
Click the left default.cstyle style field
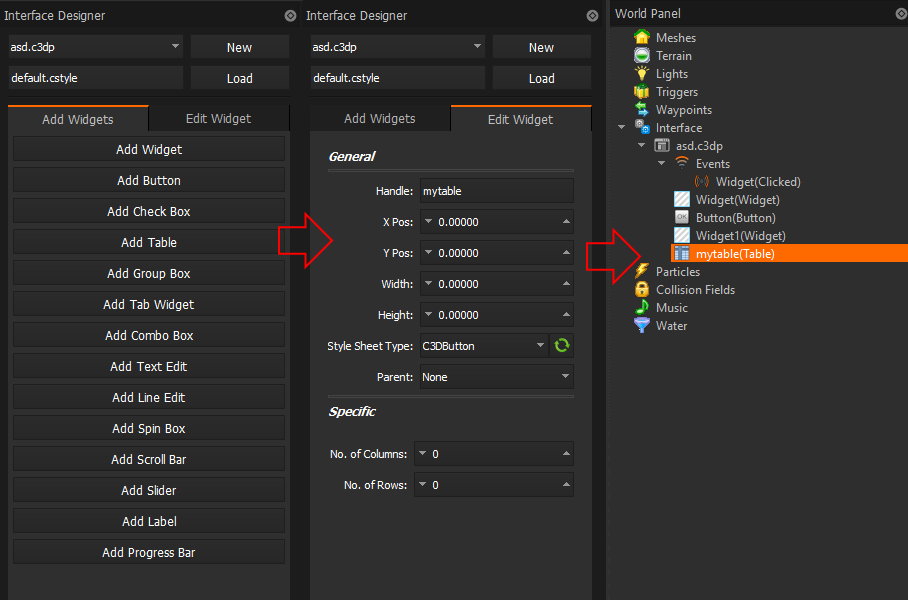(96, 78)
